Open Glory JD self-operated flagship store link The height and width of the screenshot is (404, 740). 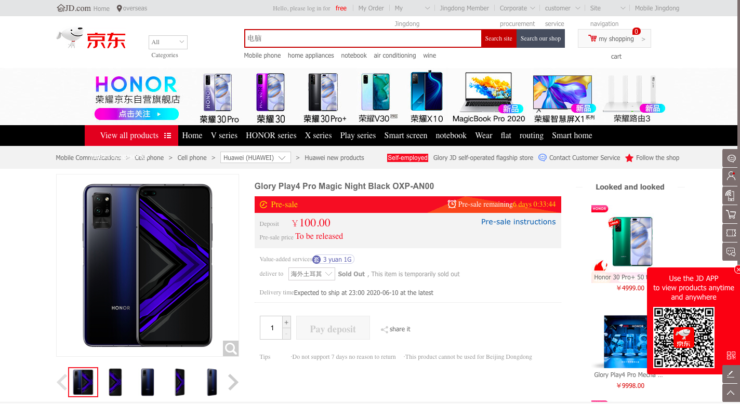(x=483, y=158)
